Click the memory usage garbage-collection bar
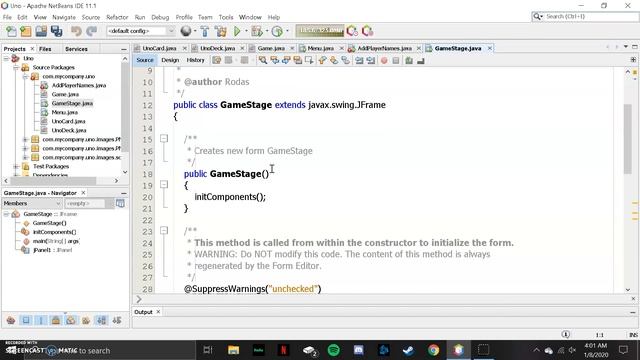Viewport: 640px width, 360px height. (320, 31)
